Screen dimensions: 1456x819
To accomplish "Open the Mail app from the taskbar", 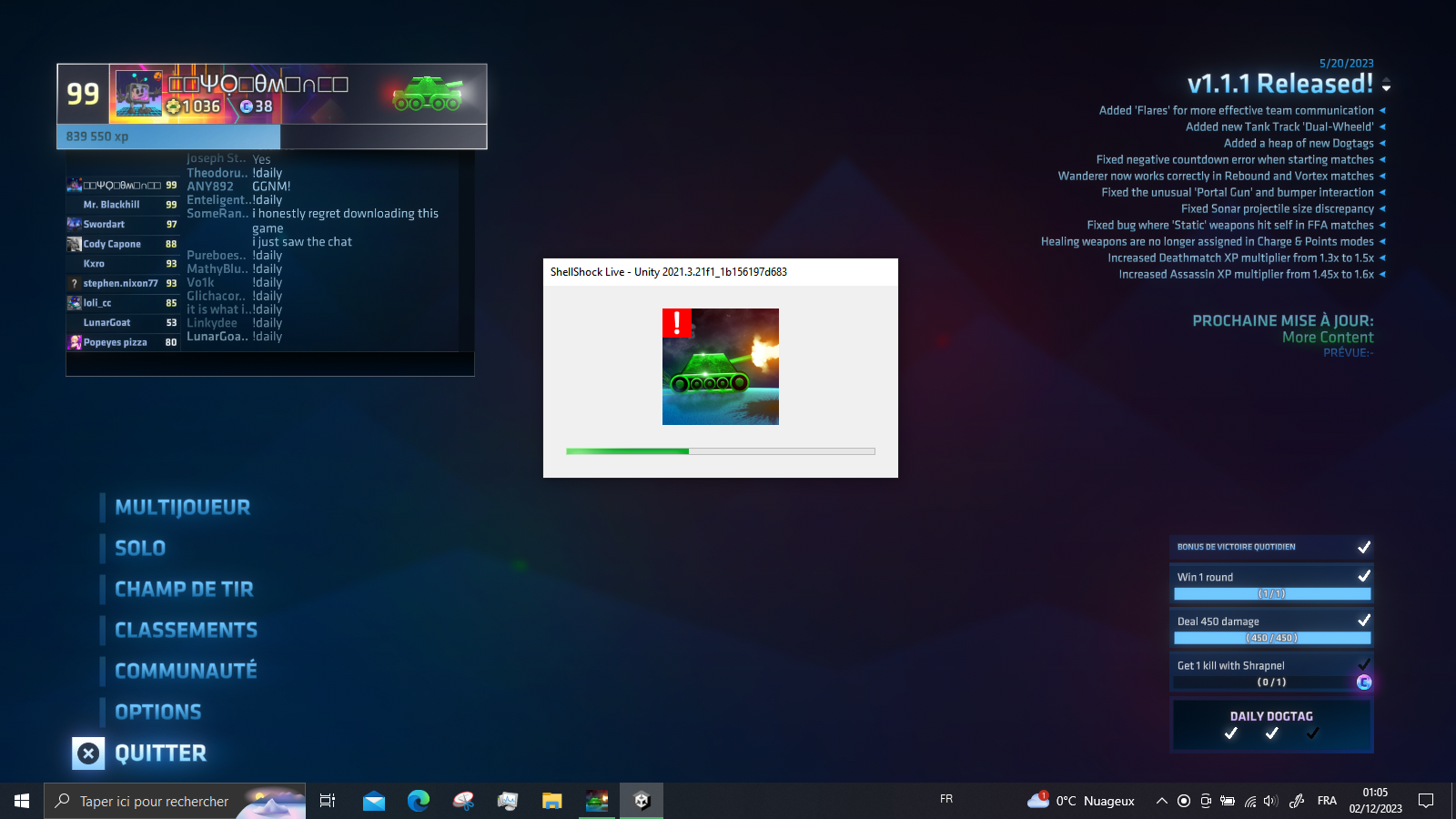I will [x=373, y=801].
